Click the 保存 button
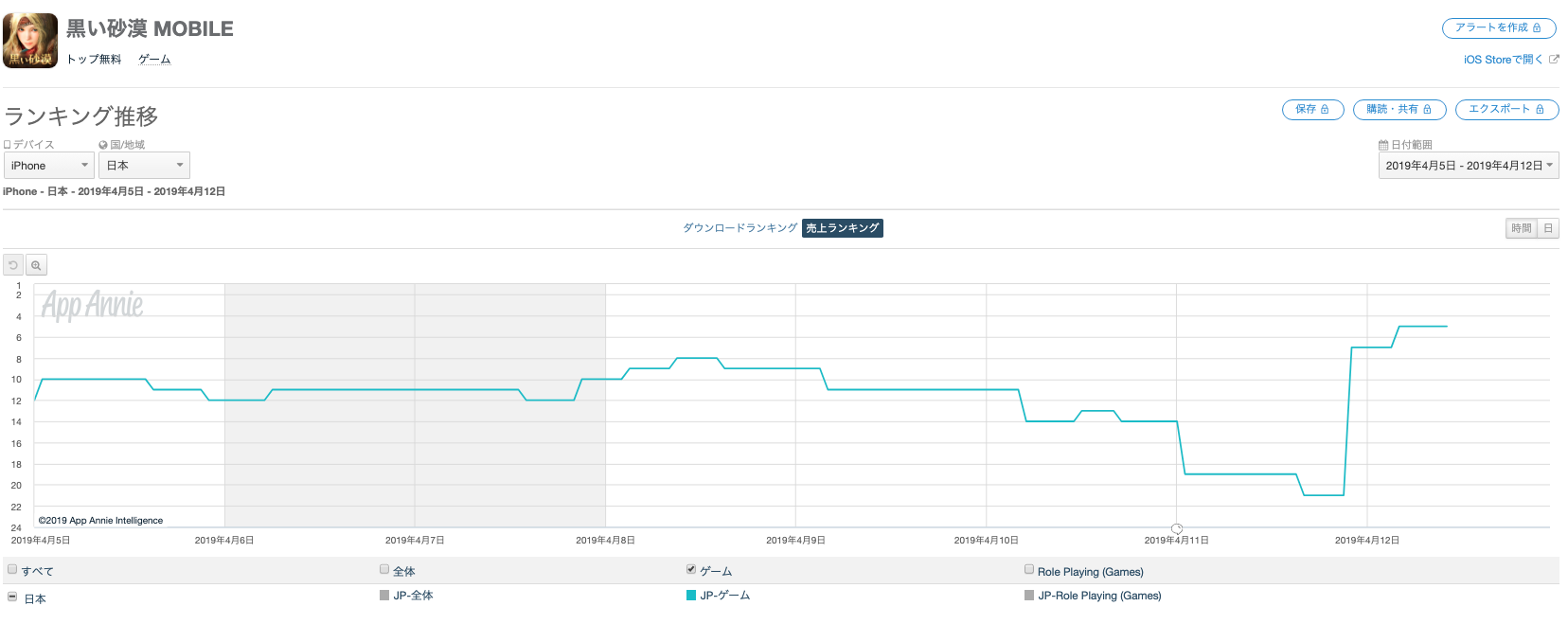The height and width of the screenshot is (624, 1568). coord(1312,110)
